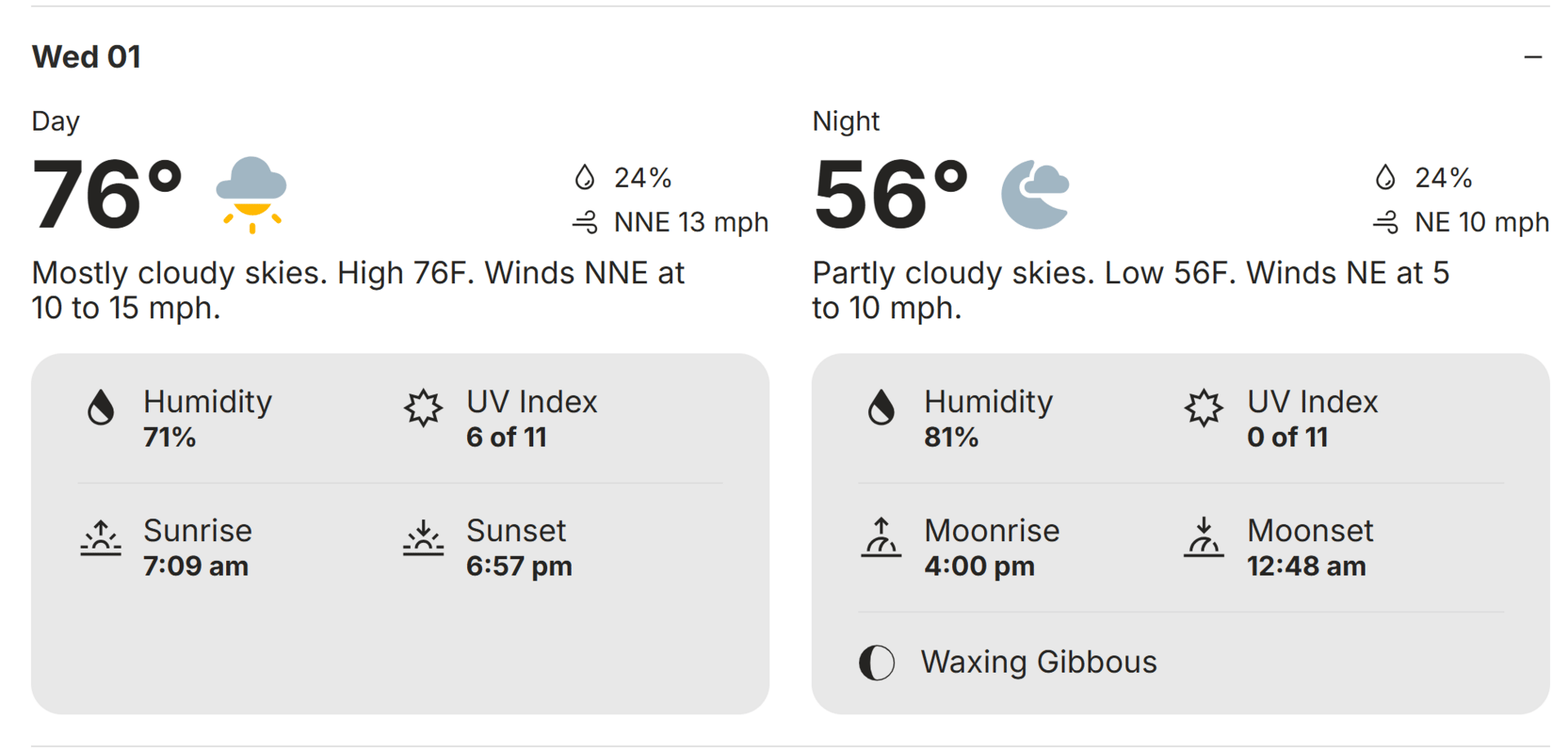Image resolution: width=1568 pixels, height=751 pixels.
Task: Click the Sunrise icon
Action: coord(100,537)
